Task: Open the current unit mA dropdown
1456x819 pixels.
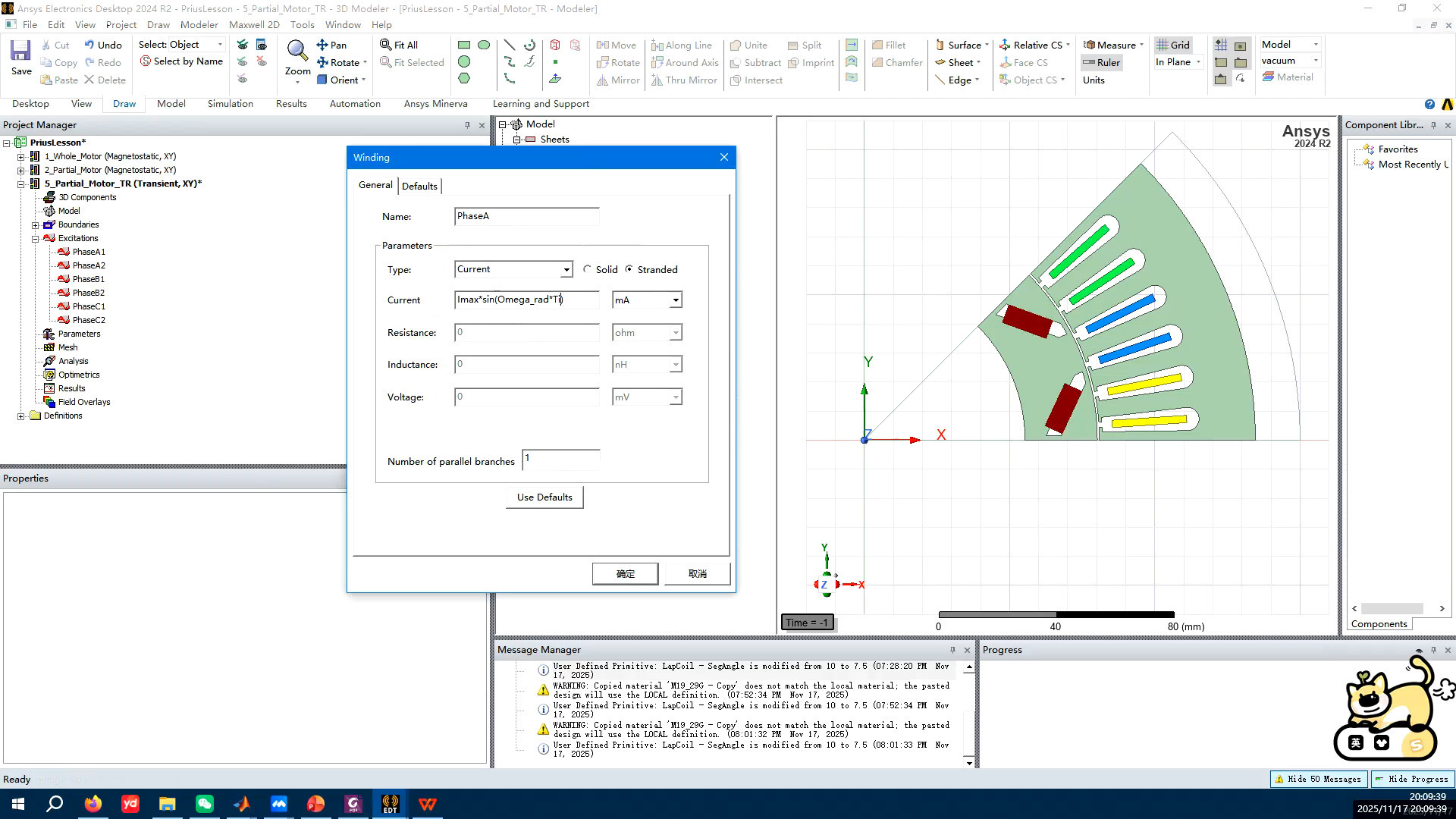Action: click(x=675, y=300)
